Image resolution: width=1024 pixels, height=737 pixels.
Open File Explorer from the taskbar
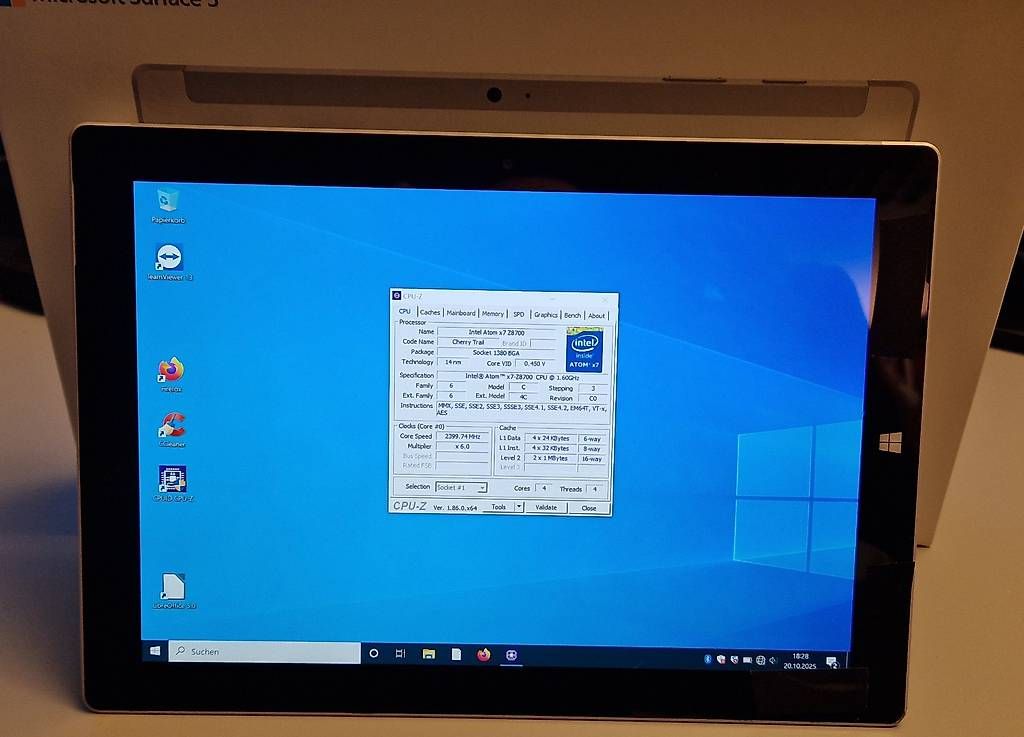coord(428,653)
